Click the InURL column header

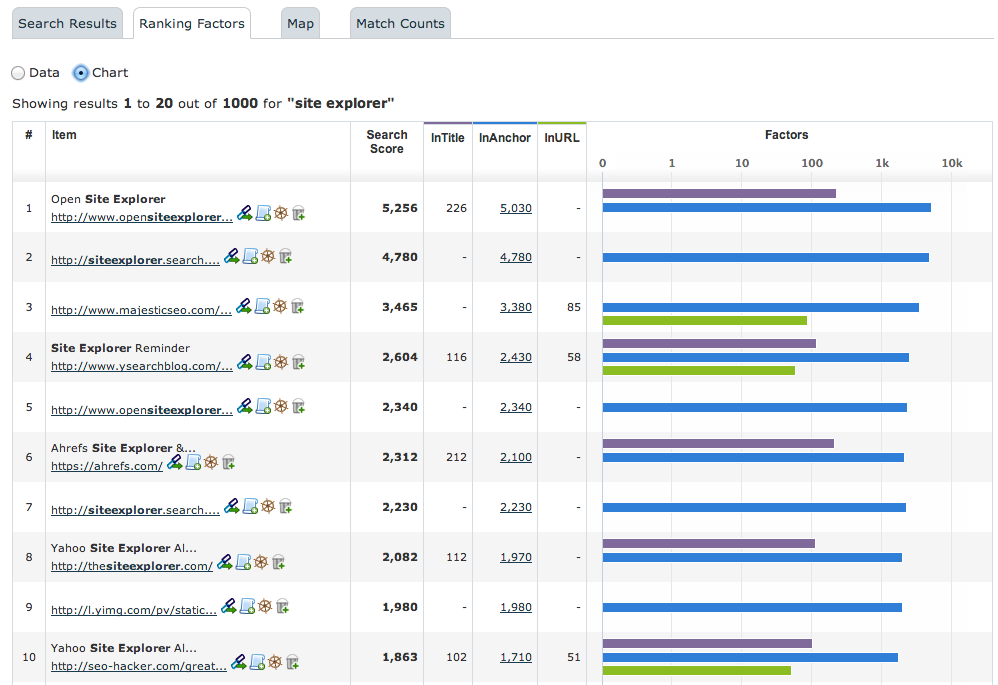pyautogui.click(x=562, y=138)
